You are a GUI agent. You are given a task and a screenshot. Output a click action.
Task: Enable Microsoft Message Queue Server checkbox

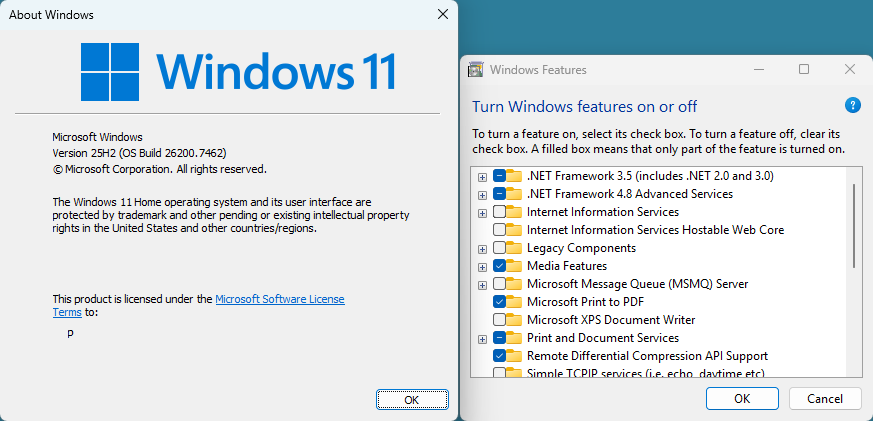tap(499, 284)
